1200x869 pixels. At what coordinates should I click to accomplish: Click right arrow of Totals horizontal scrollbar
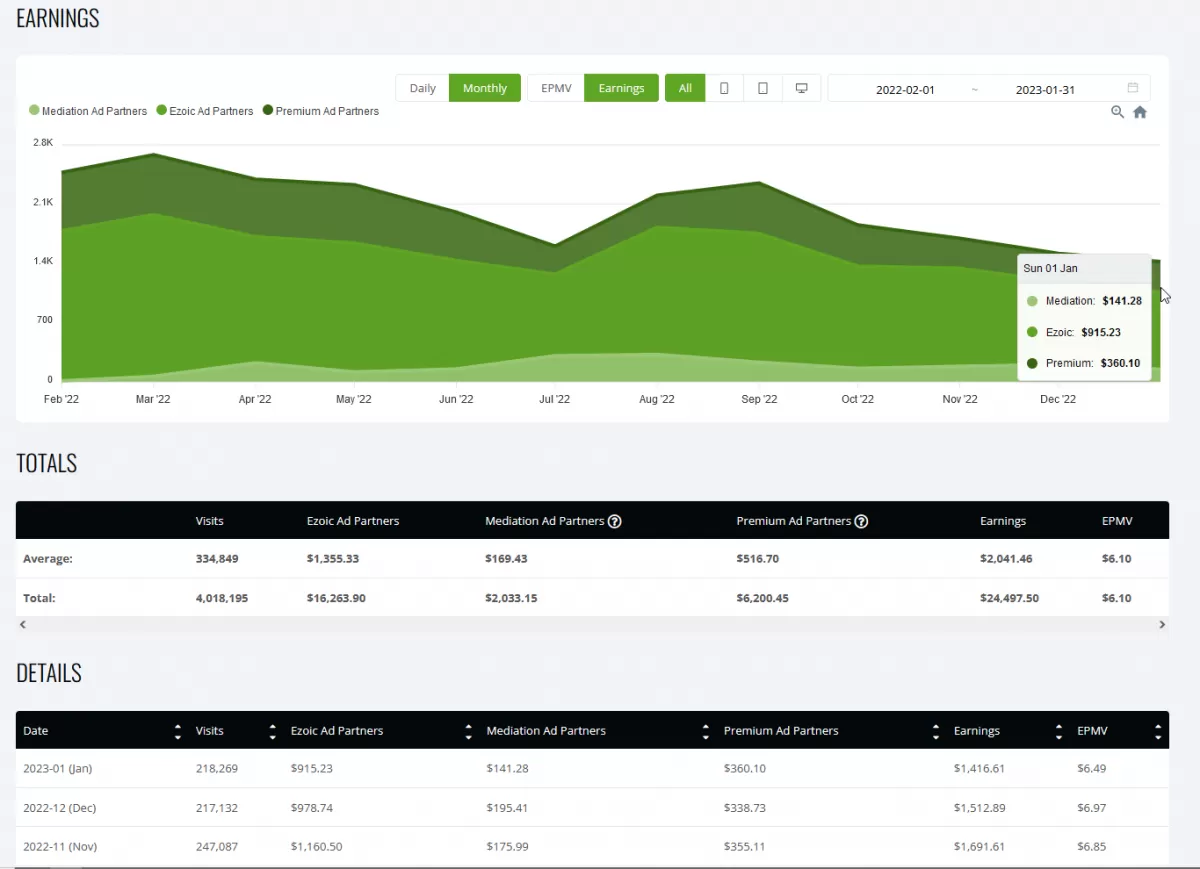point(1162,624)
